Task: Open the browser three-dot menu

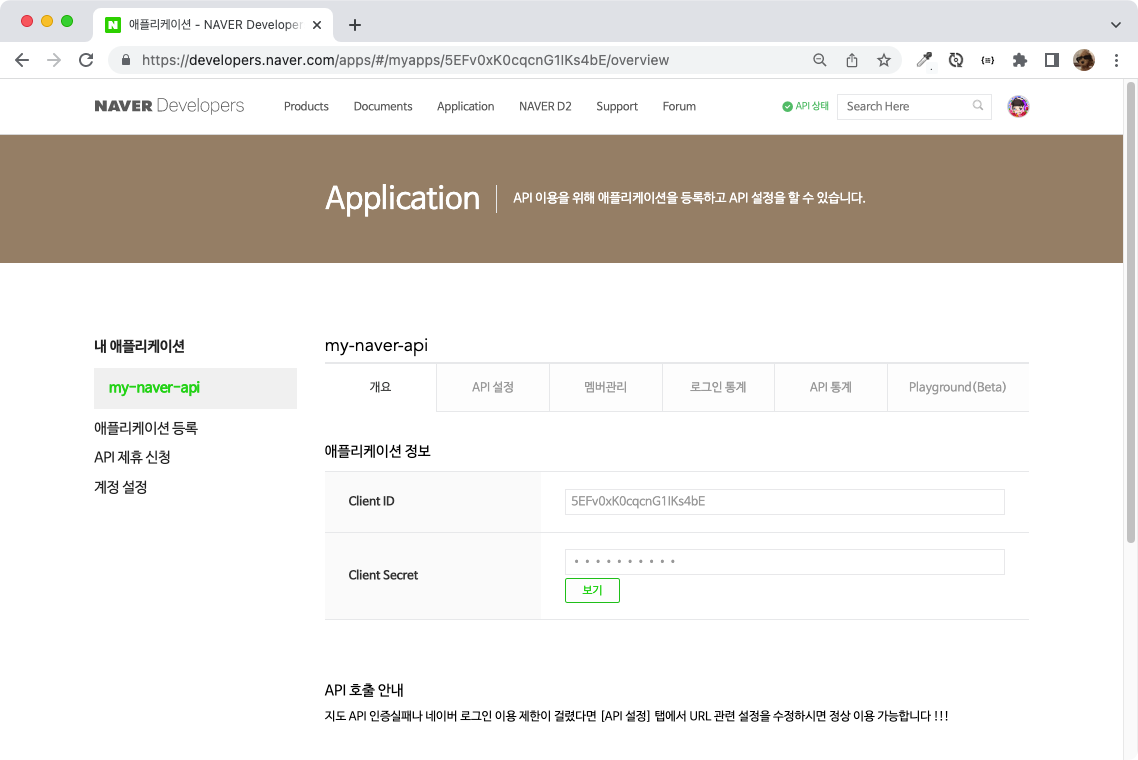Action: 1117,60
